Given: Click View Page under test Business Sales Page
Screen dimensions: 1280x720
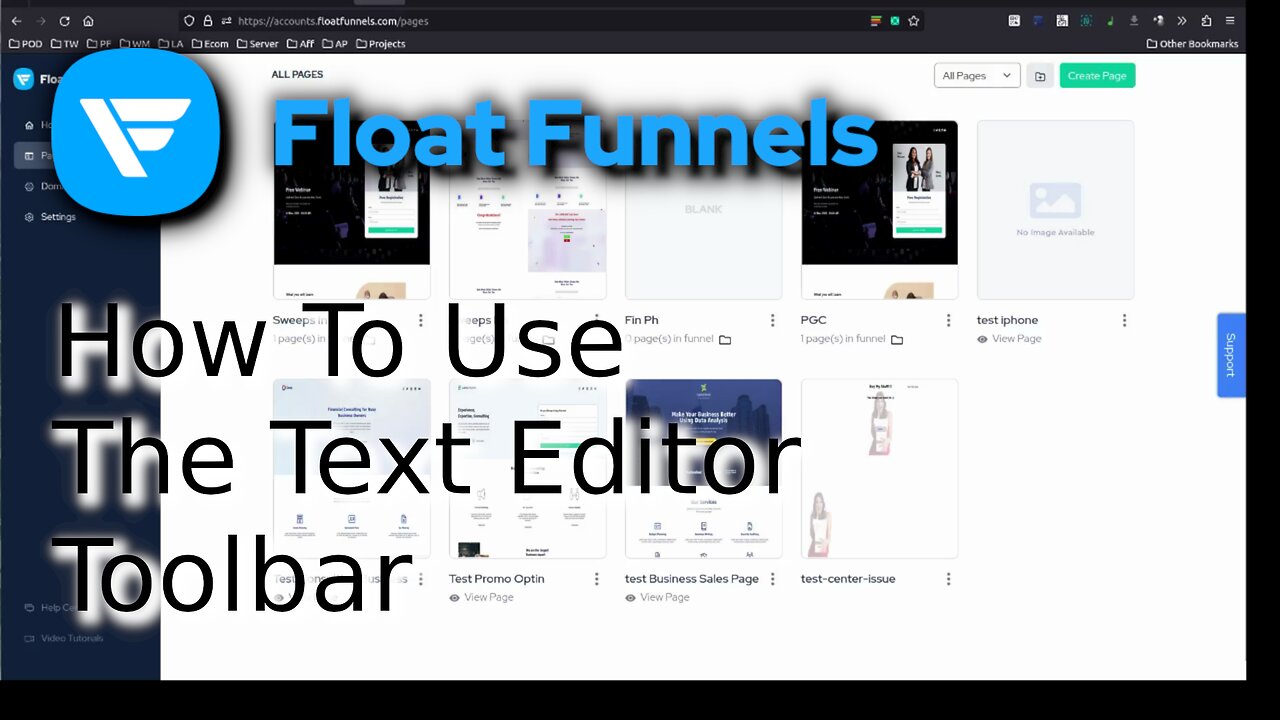Looking at the screenshot, I should tap(657, 597).
